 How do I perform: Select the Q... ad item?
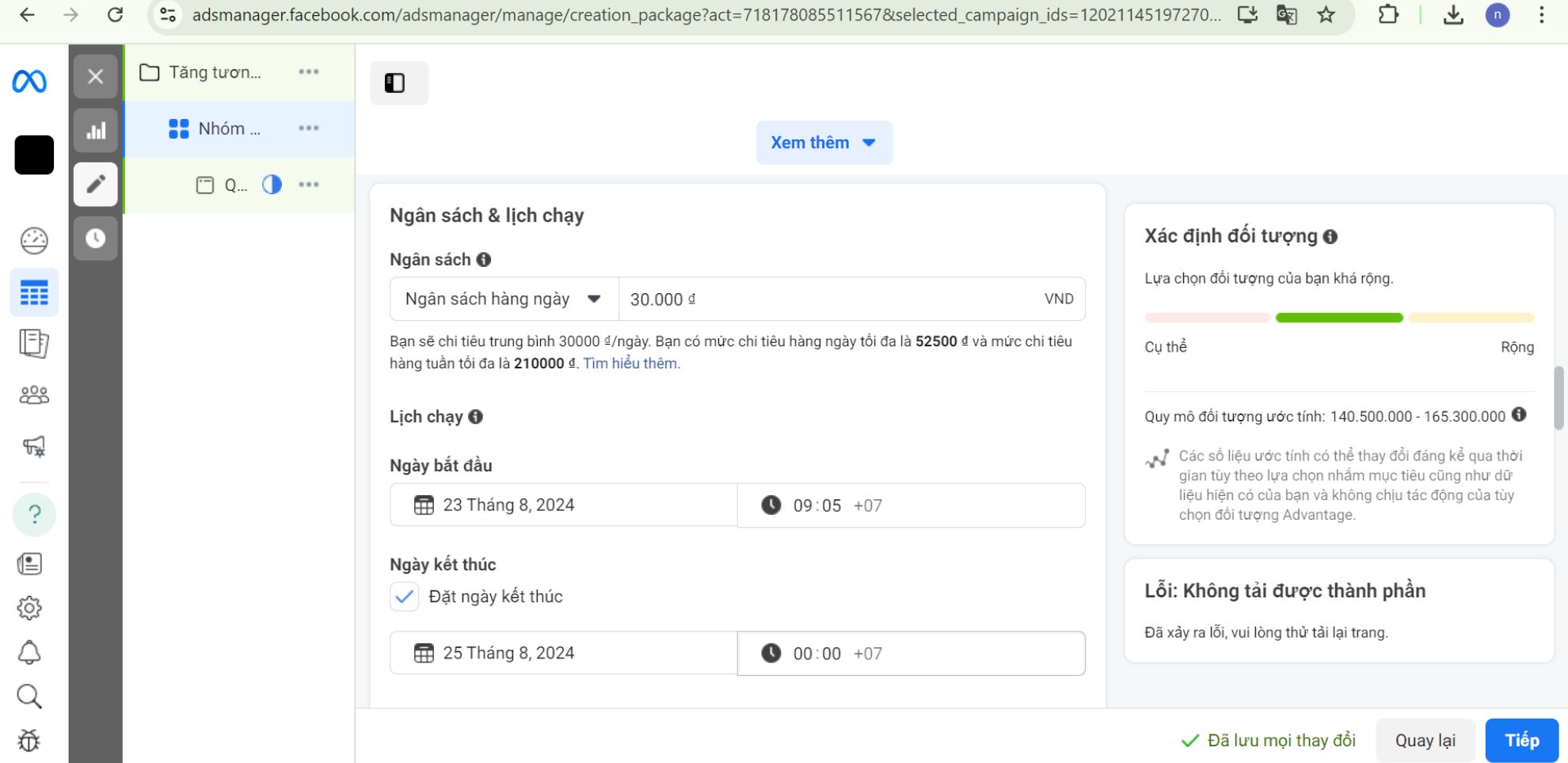[x=222, y=185]
